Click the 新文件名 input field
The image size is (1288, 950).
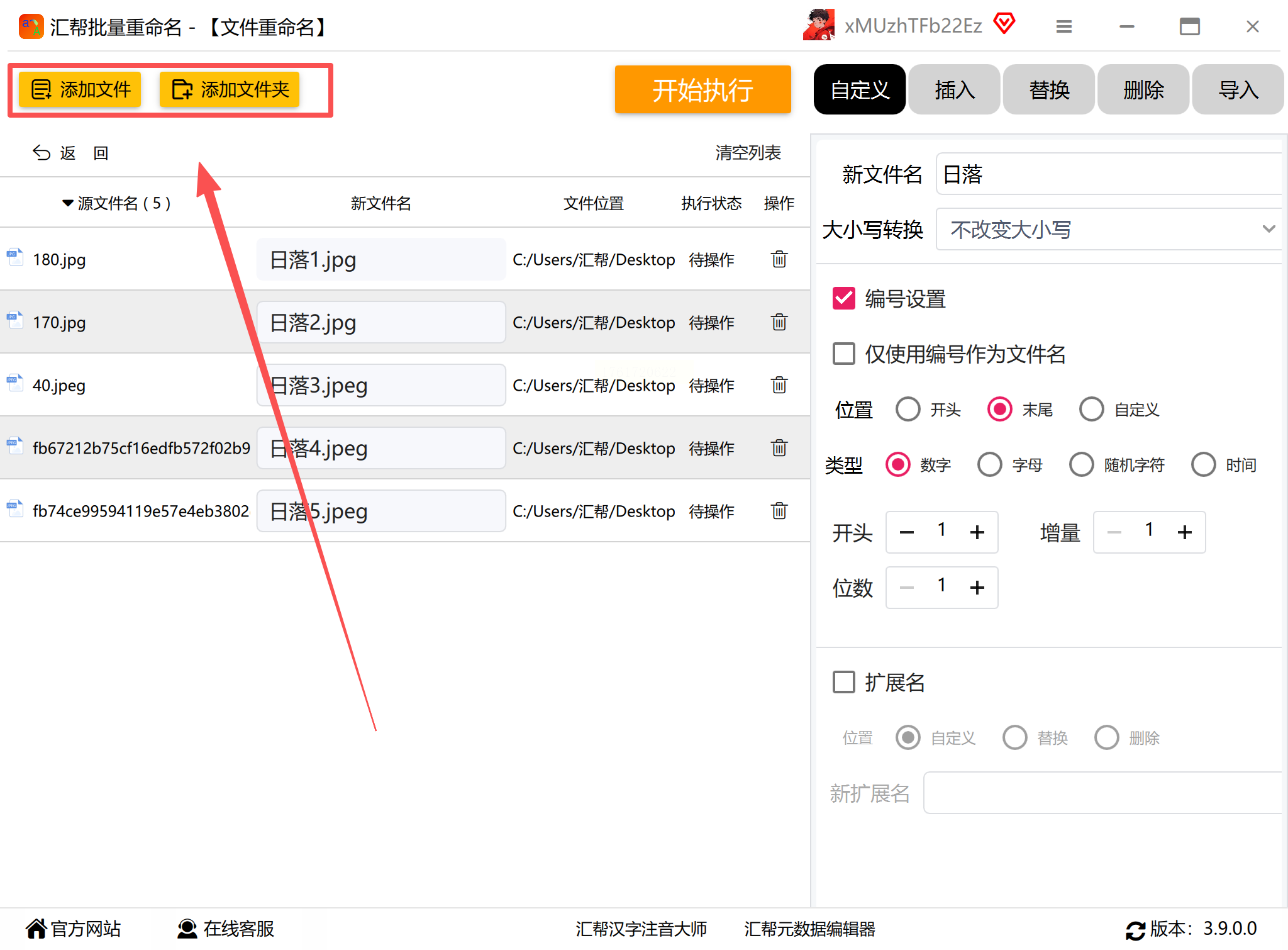(x=1108, y=174)
